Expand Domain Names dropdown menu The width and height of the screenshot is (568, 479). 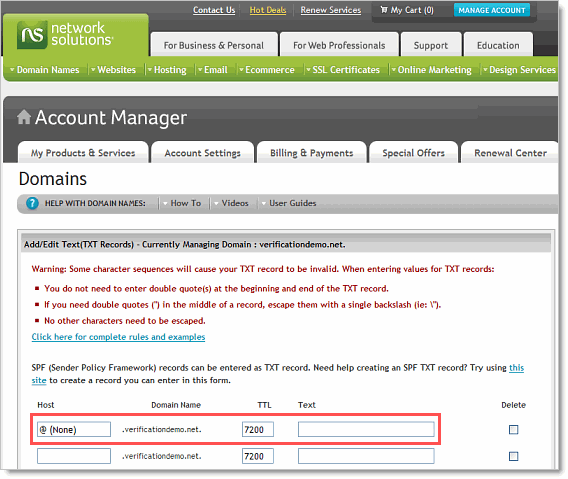(x=45, y=70)
